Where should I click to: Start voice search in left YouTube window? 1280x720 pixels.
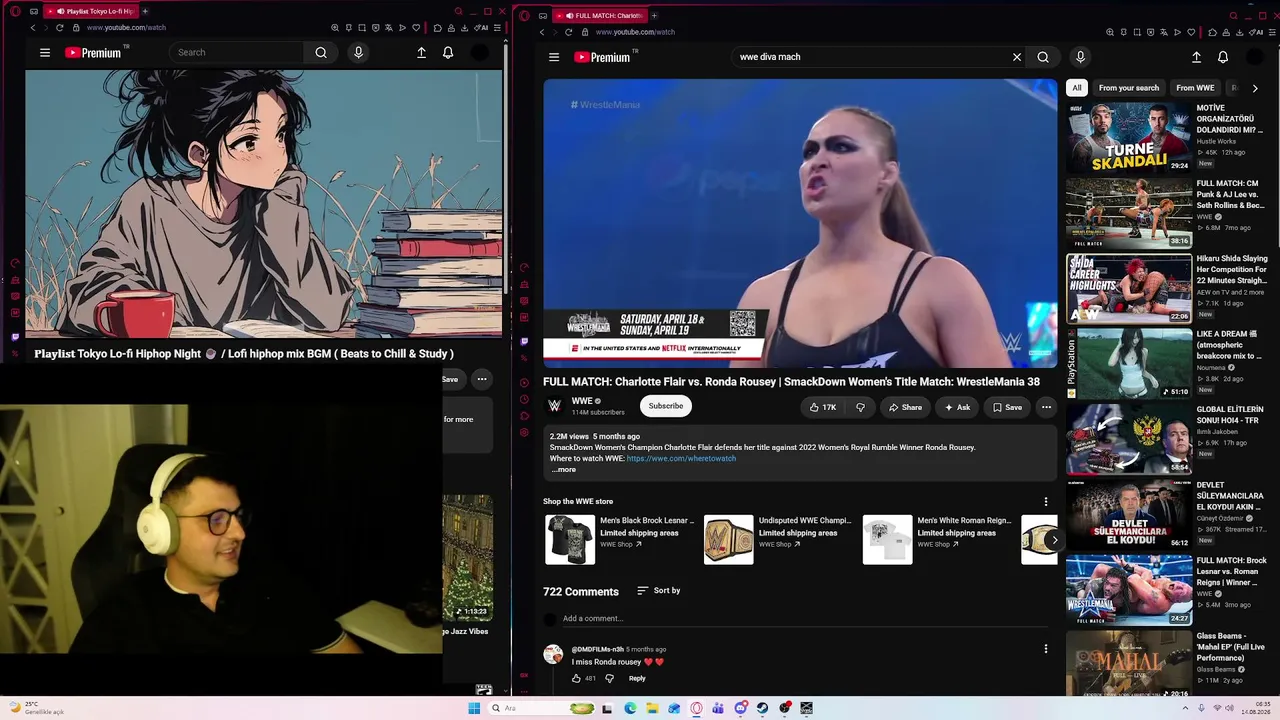[x=358, y=52]
